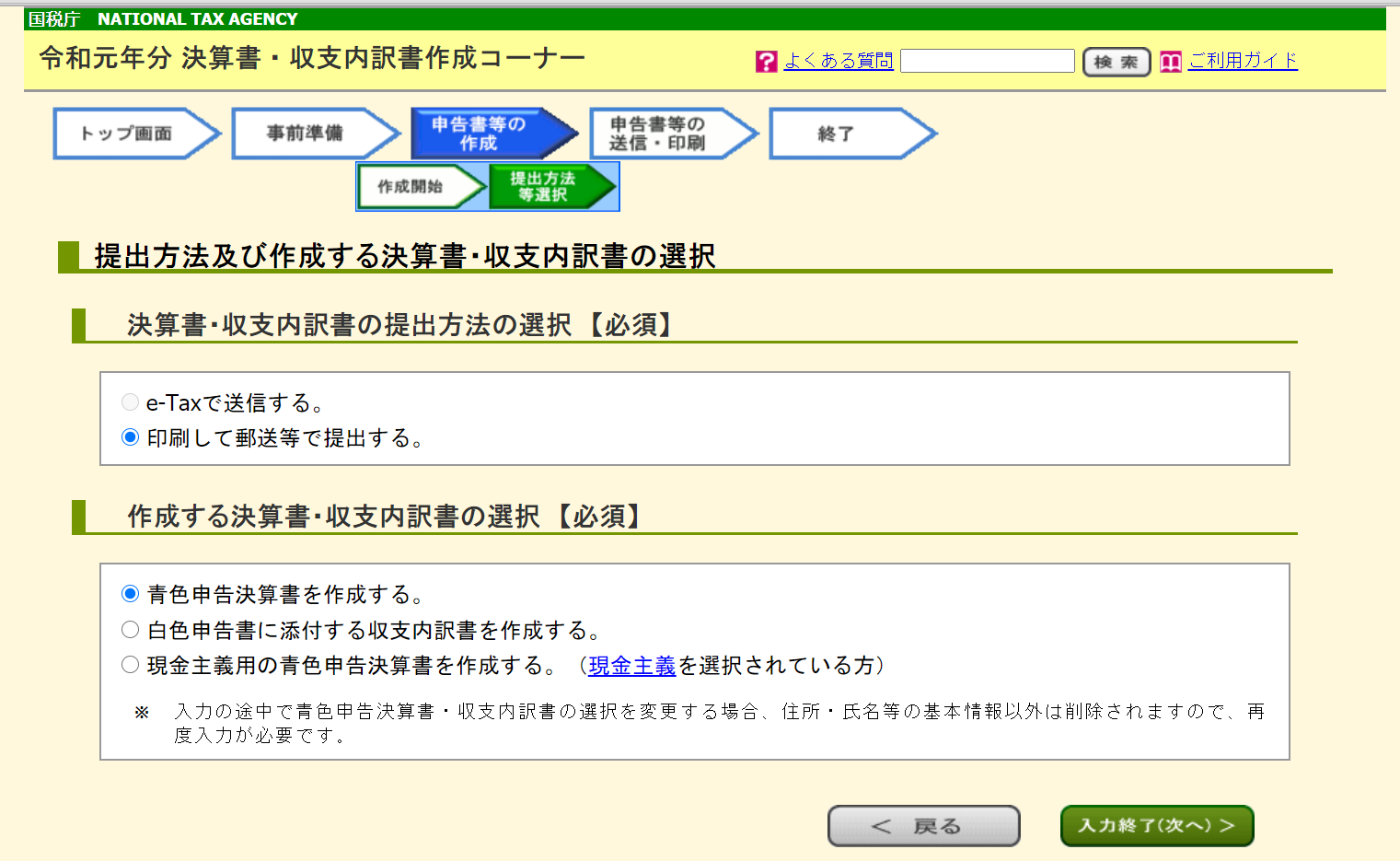
Task: Click the 戻る back button
Action: [x=923, y=826]
